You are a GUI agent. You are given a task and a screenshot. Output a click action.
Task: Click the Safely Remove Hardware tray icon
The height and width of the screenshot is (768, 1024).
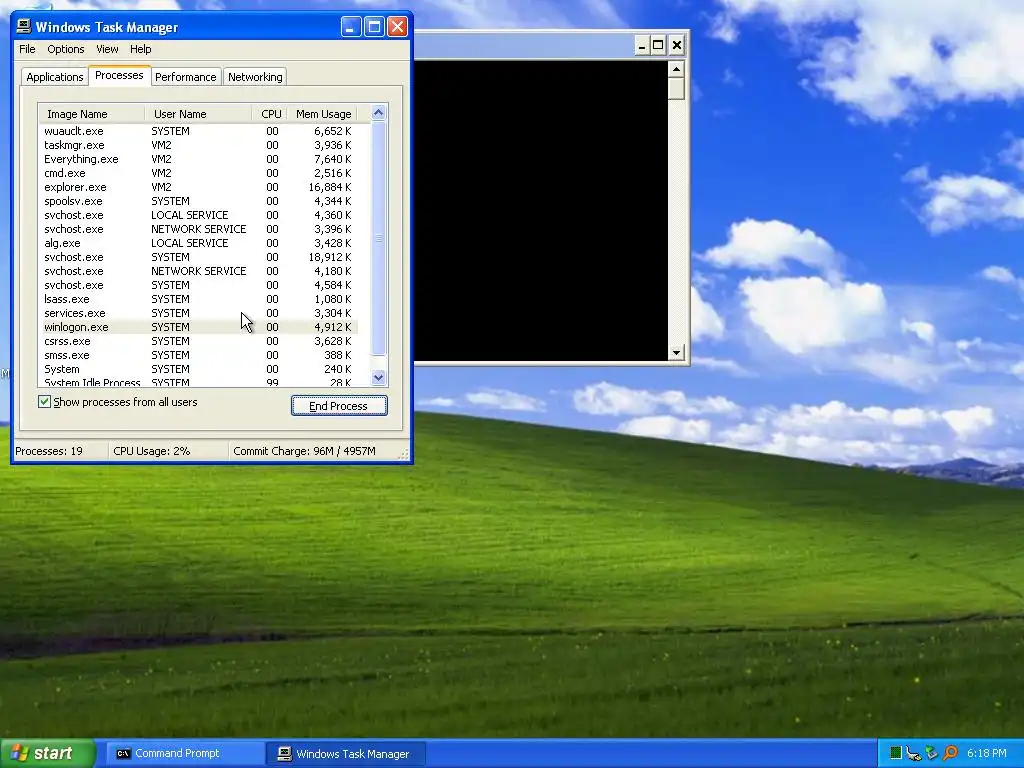pos(931,753)
